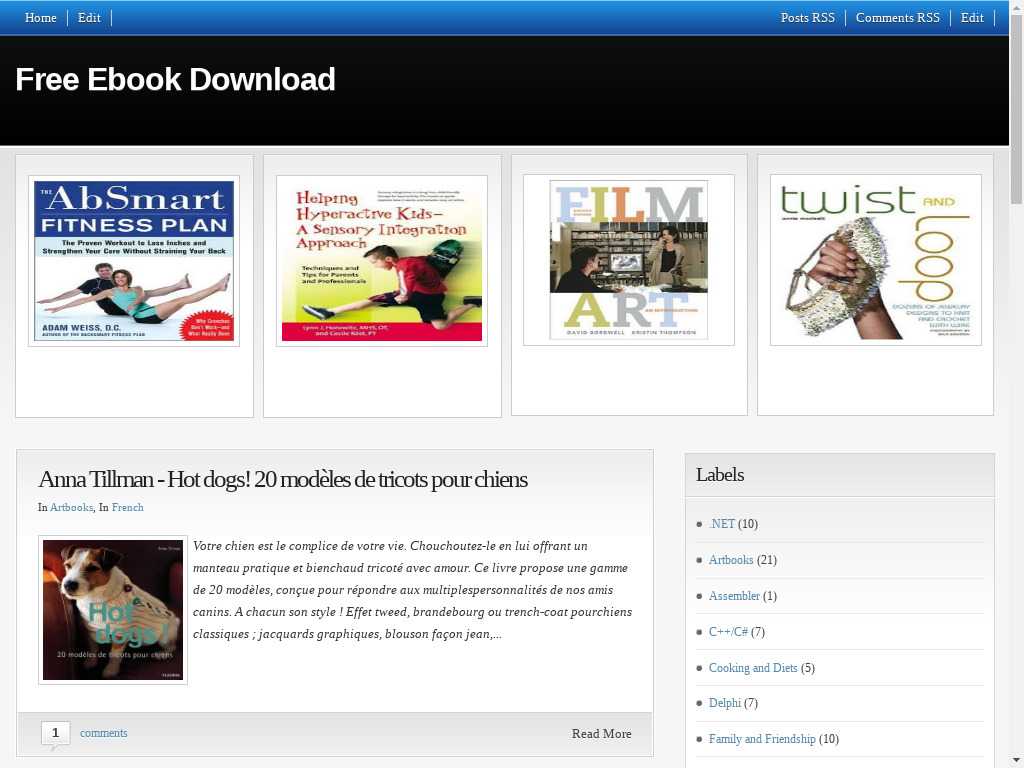Open the C++/C# label category
Viewport: 1024px width, 768px height.
click(x=728, y=632)
